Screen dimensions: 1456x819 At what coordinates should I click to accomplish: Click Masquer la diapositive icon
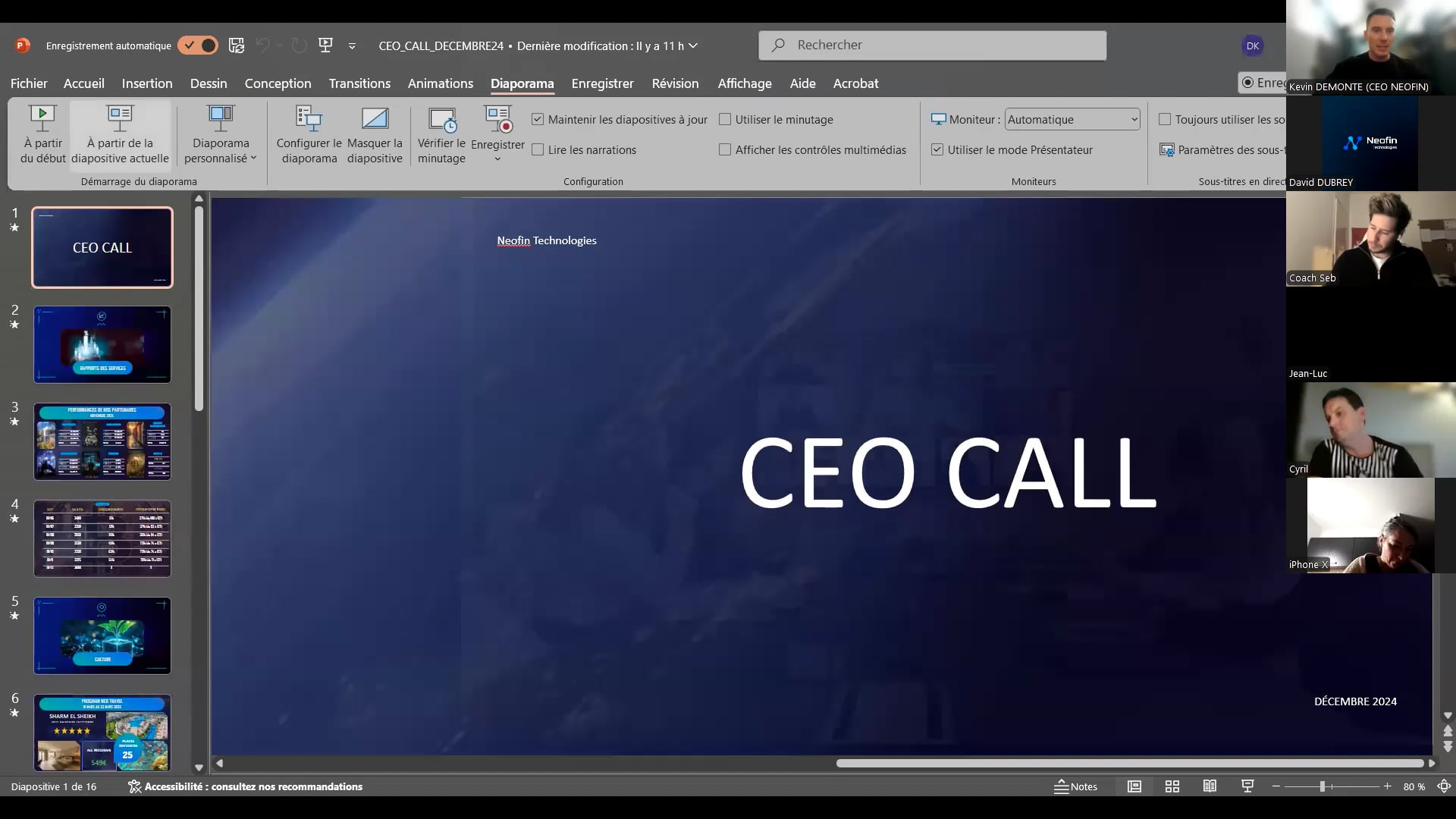(375, 118)
